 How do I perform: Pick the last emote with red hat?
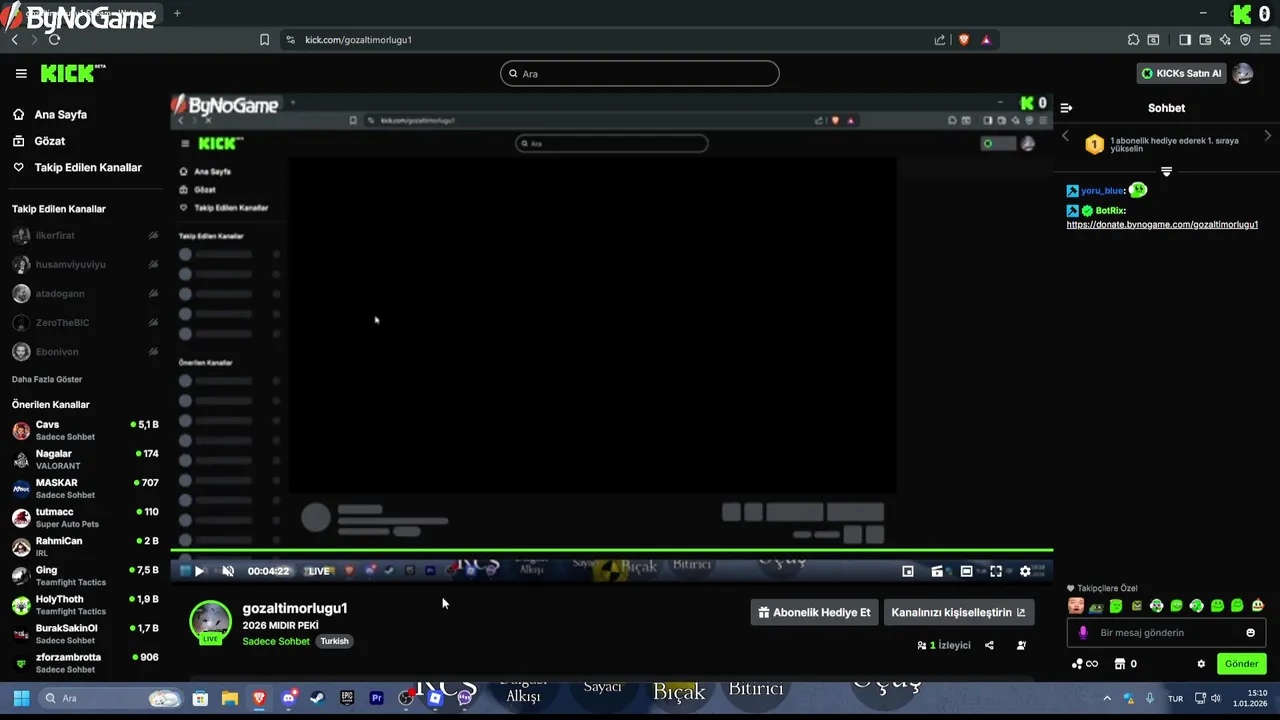(x=1258, y=606)
